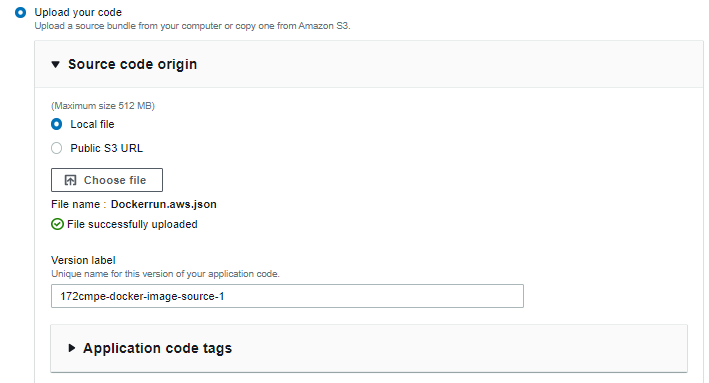Click the Source code origin heading text
Viewport: 709px width, 383px height.
[132, 64]
